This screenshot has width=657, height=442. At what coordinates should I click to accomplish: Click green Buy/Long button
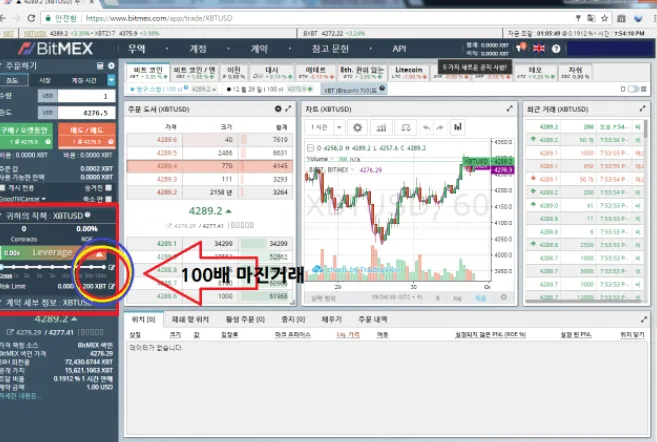pyautogui.click(x=26, y=135)
